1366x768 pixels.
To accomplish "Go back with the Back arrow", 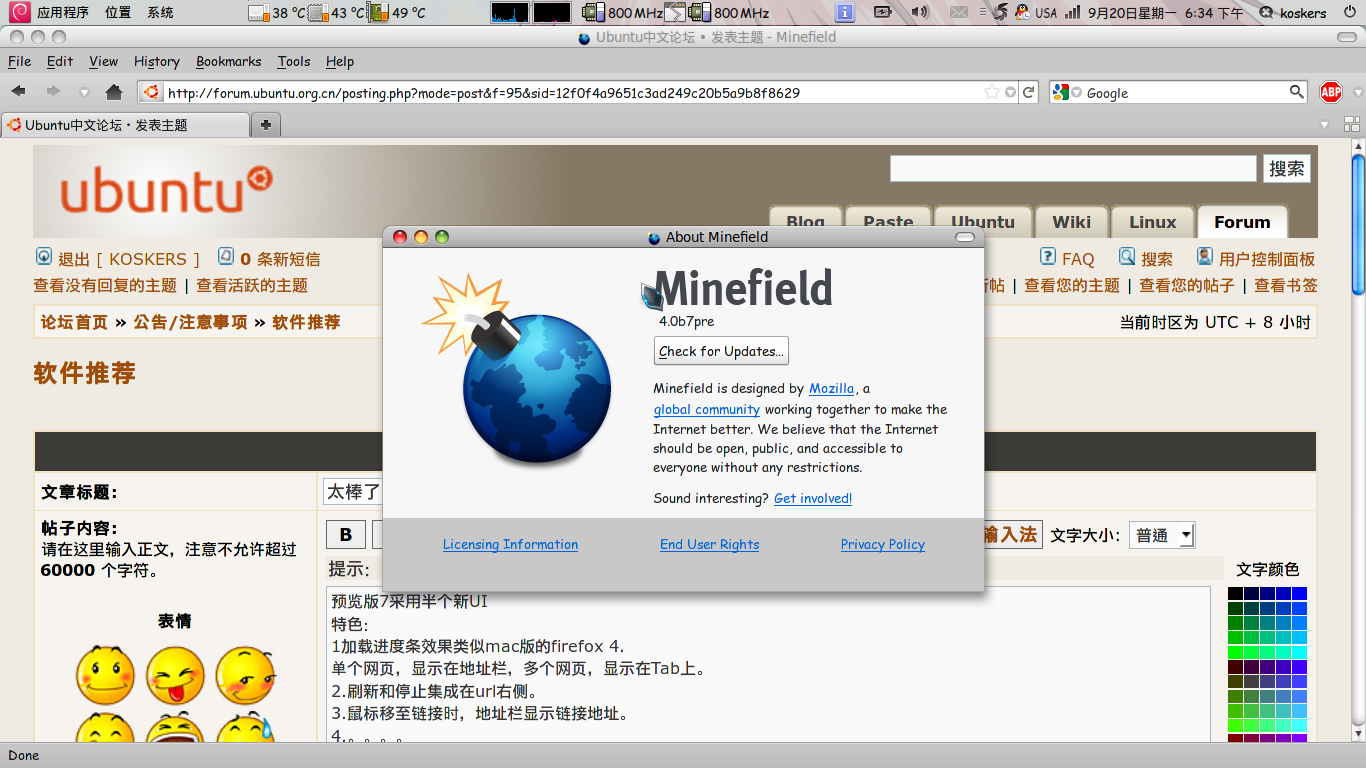I will pyautogui.click(x=19, y=92).
